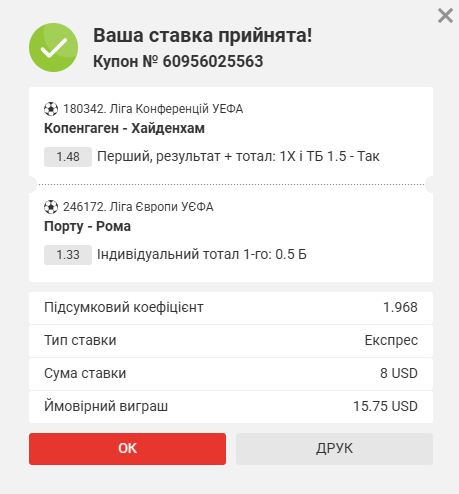The height and width of the screenshot is (494, 459).
Task: Select the 1.33 odds badge
Action: pos(68,255)
